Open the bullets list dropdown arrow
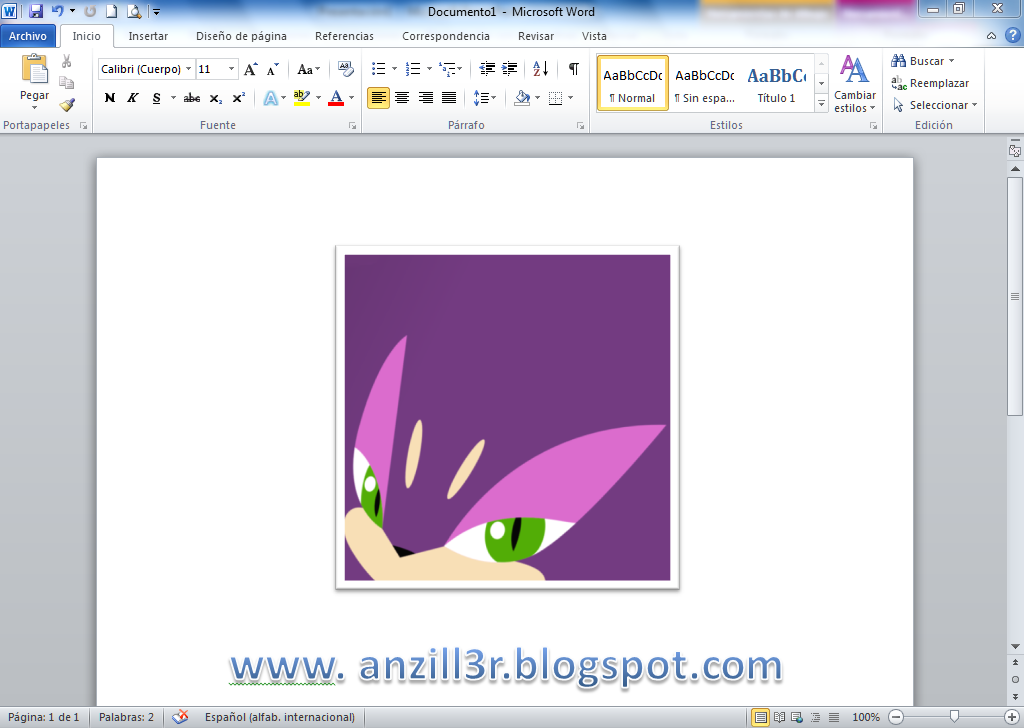The width and height of the screenshot is (1024, 728). coord(394,69)
